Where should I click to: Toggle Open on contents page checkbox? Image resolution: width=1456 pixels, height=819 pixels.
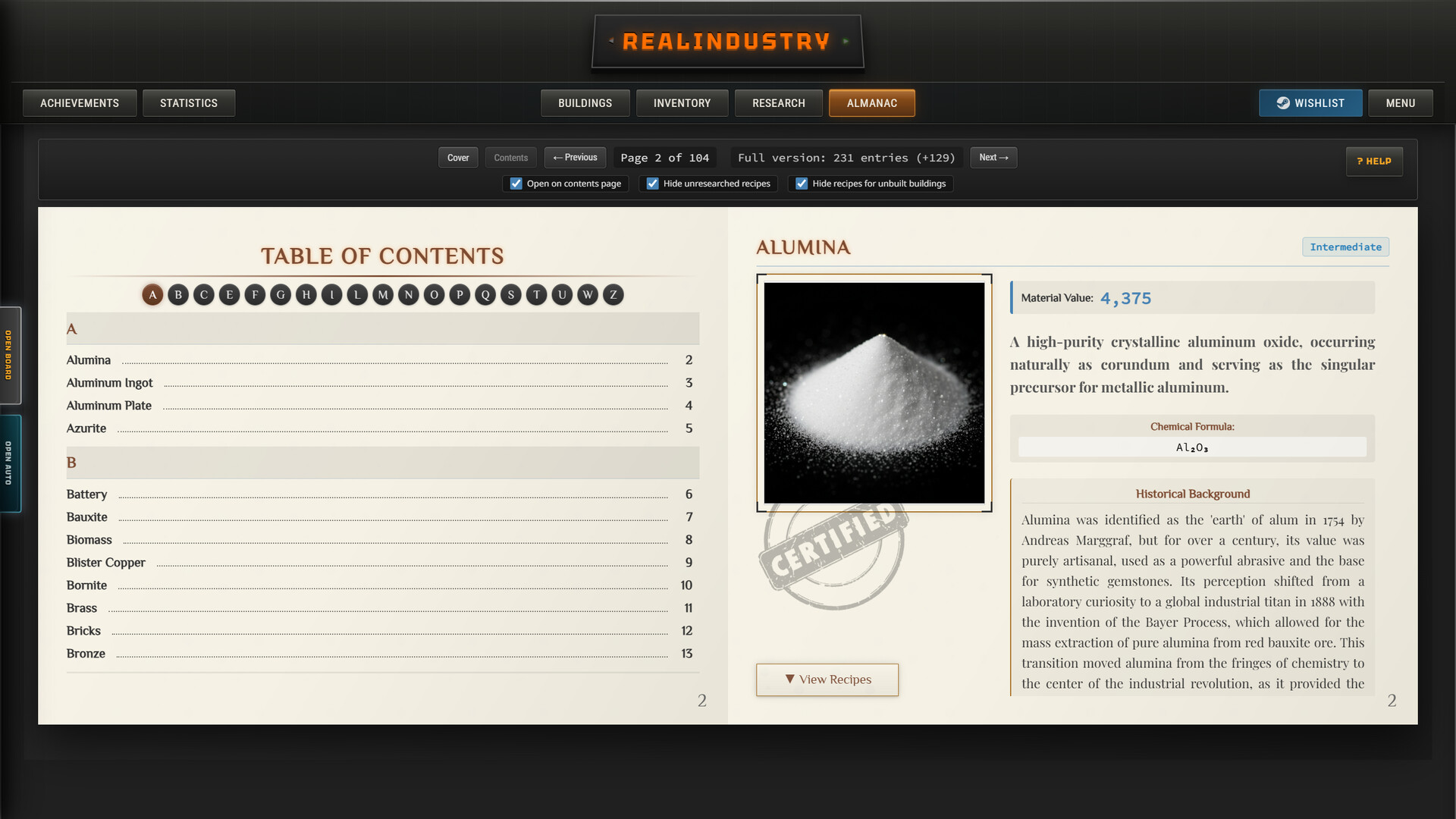tap(516, 184)
